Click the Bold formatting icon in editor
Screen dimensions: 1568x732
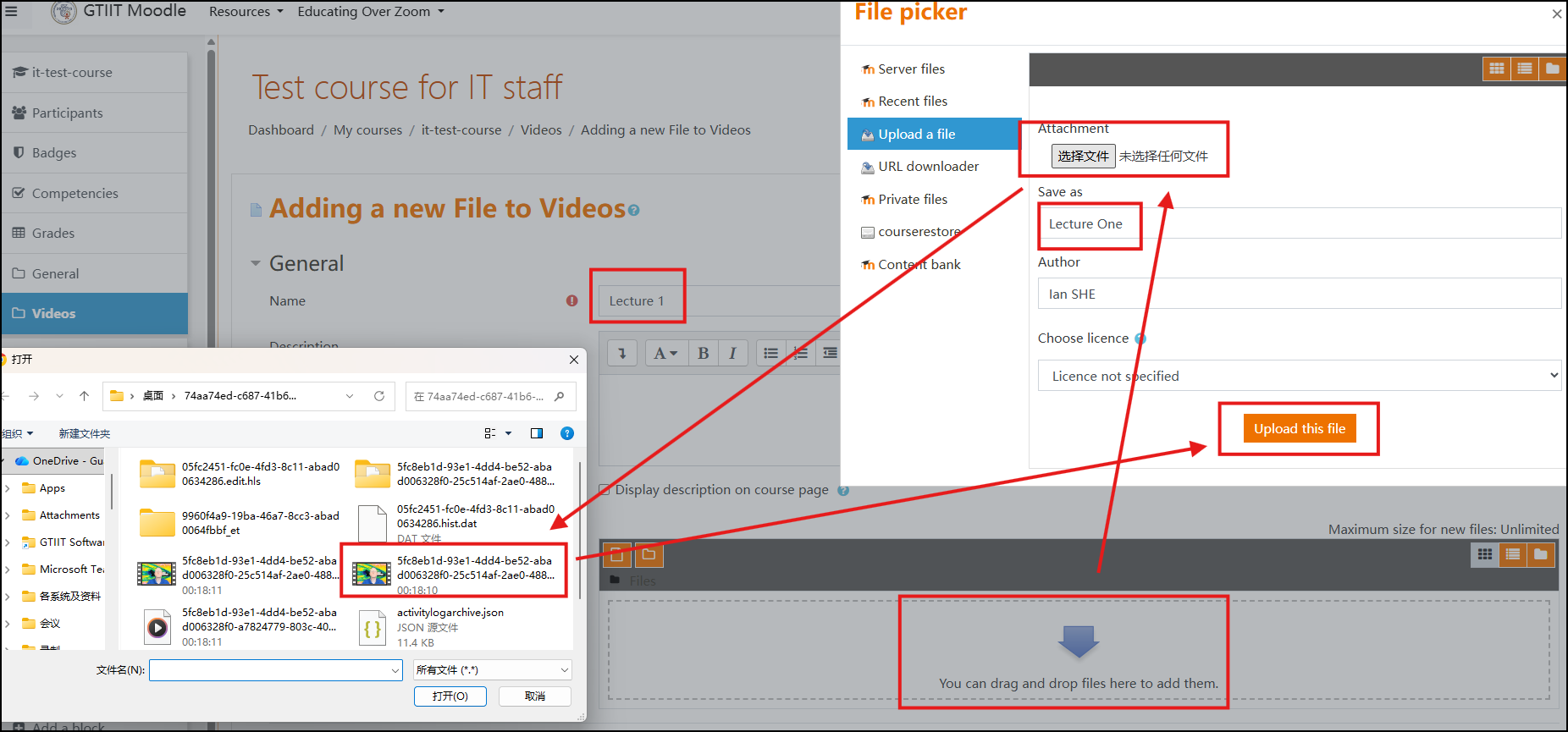coord(703,354)
